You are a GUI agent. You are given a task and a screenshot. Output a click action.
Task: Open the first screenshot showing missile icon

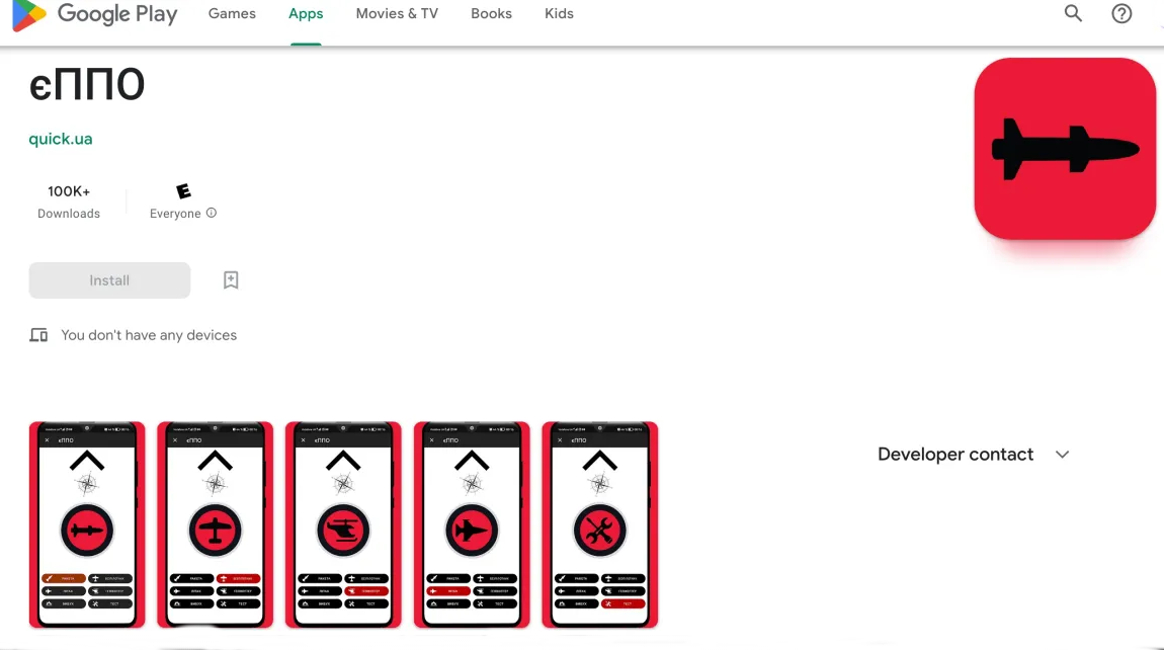pos(87,525)
